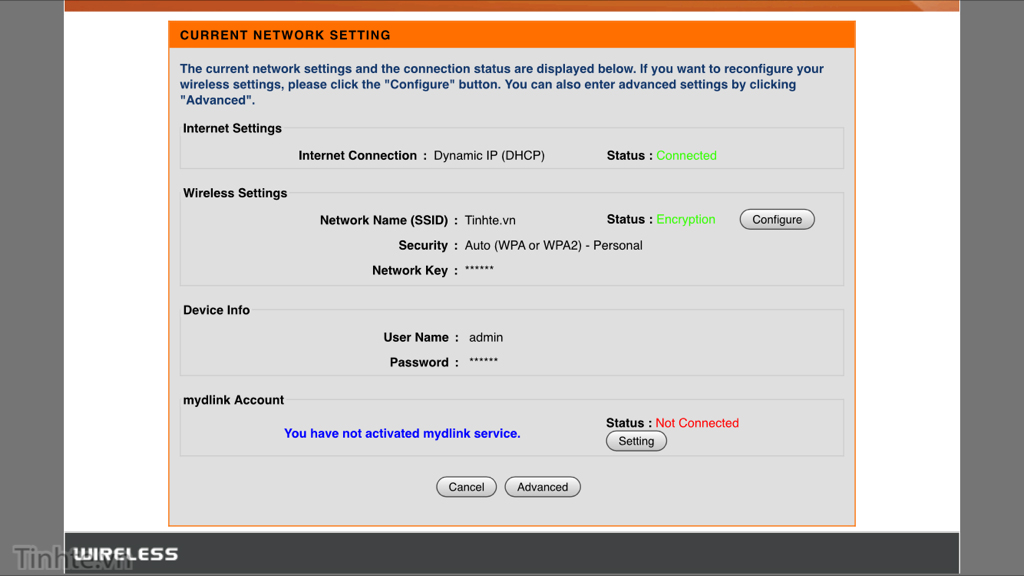Select the 'You have not activated mydlink service' message
This screenshot has width=1024, height=576.
(x=402, y=434)
